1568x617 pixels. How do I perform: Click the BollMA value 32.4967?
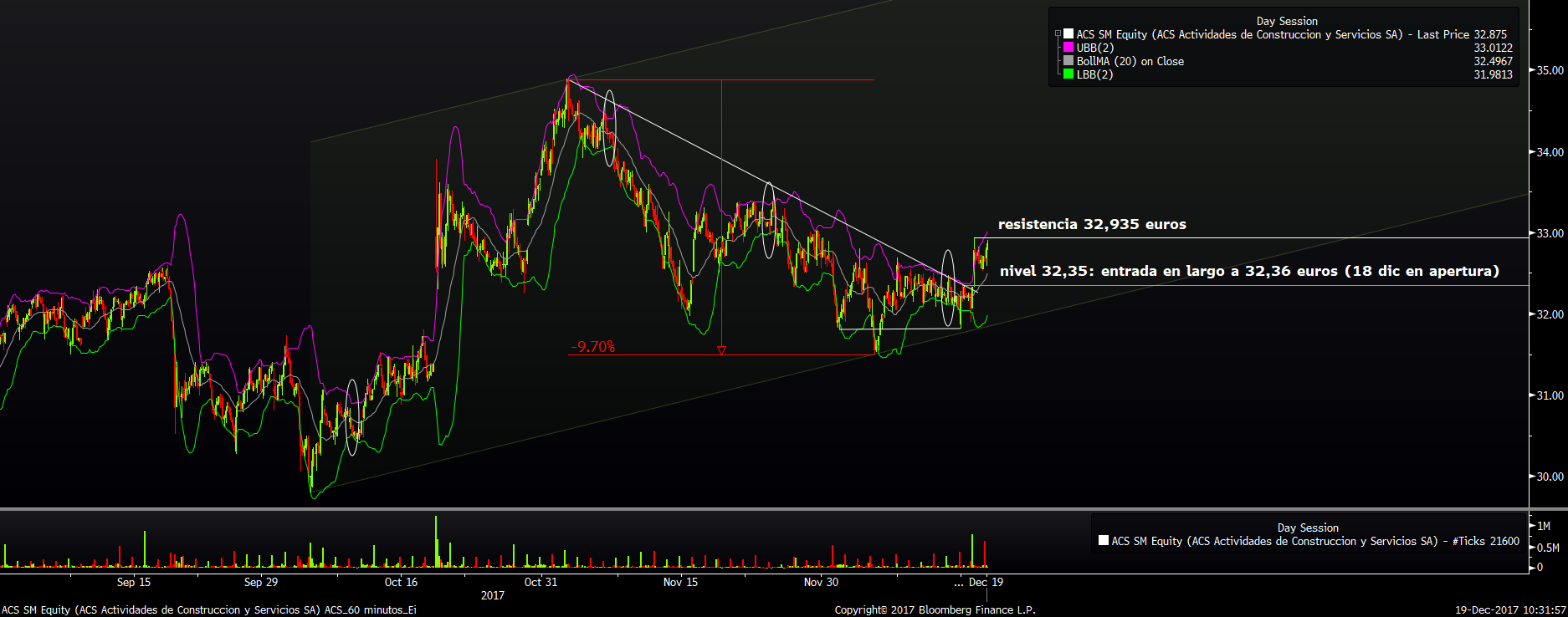(x=1493, y=61)
